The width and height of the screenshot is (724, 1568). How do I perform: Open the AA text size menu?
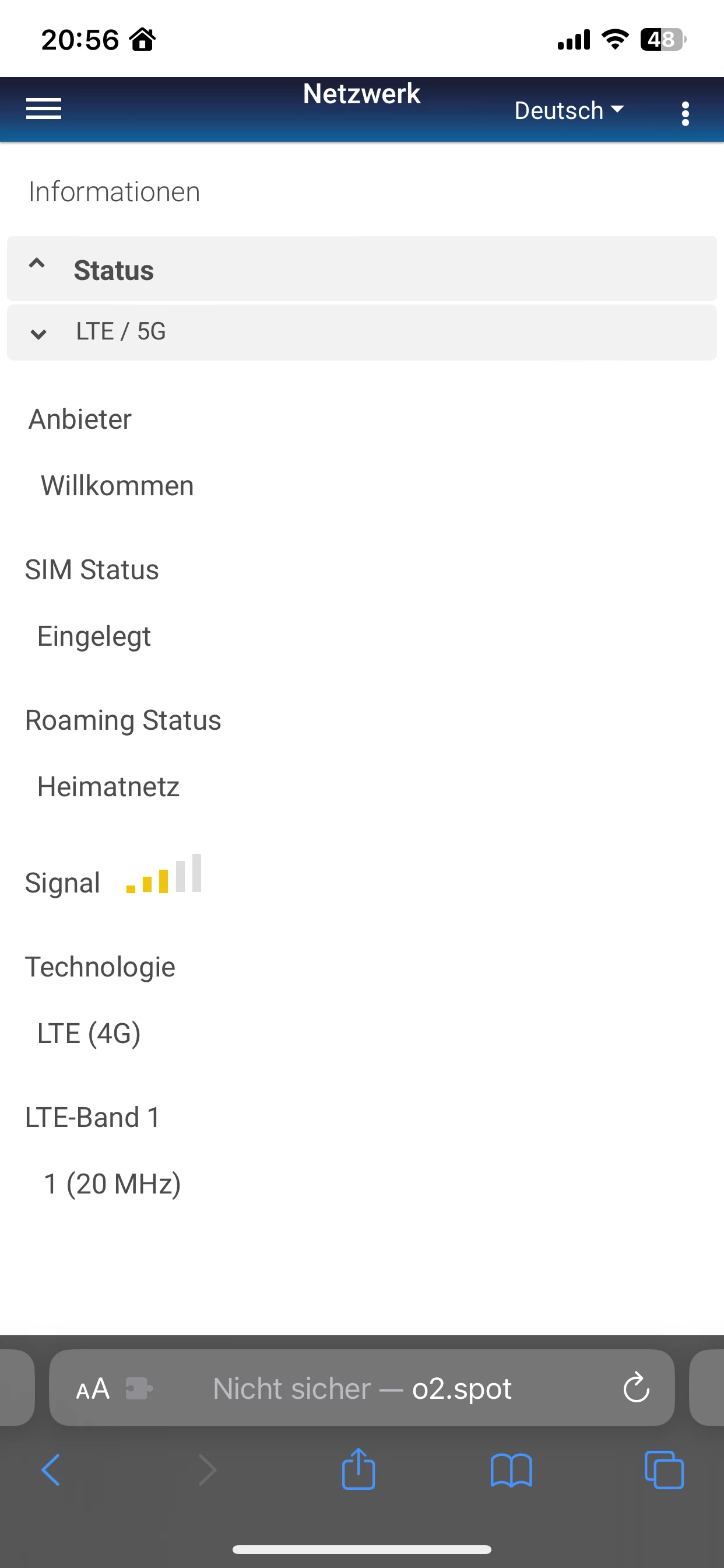93,1388
